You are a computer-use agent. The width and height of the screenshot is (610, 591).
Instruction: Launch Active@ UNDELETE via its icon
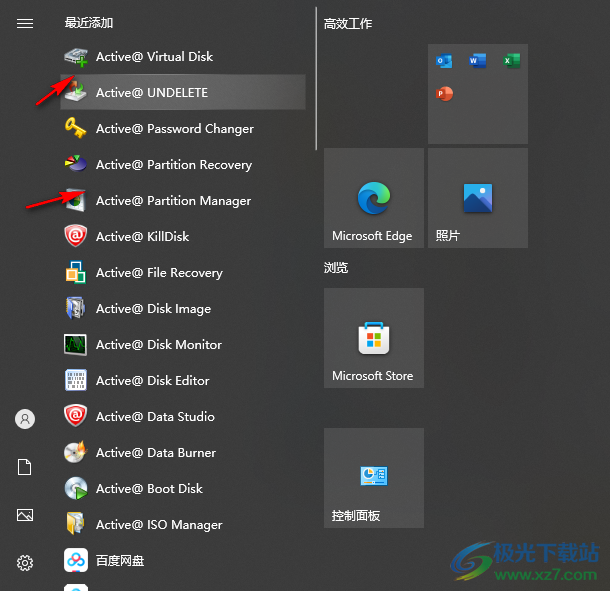tap(75, 91)
